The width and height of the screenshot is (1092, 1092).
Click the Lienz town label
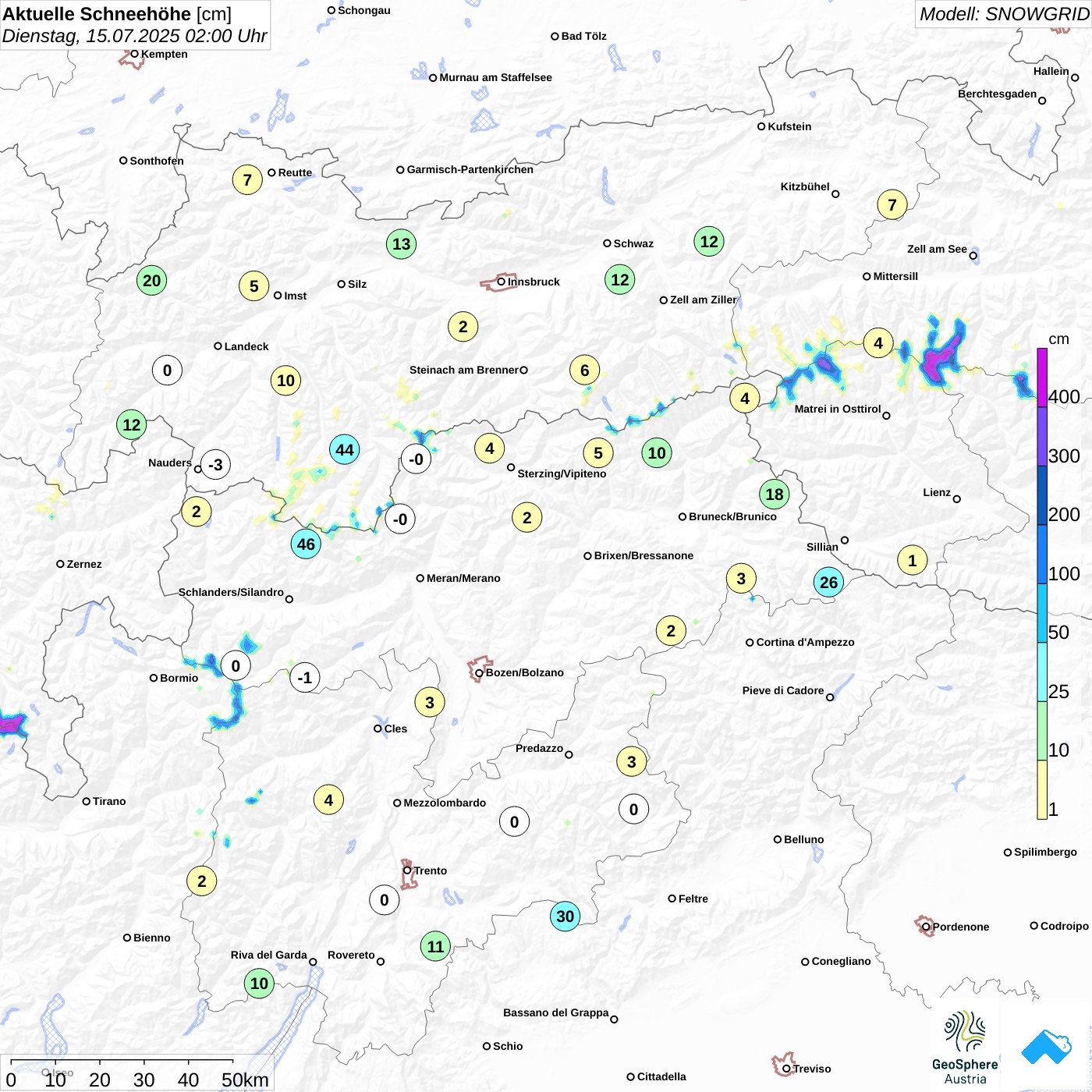click(x=937, y=492)
